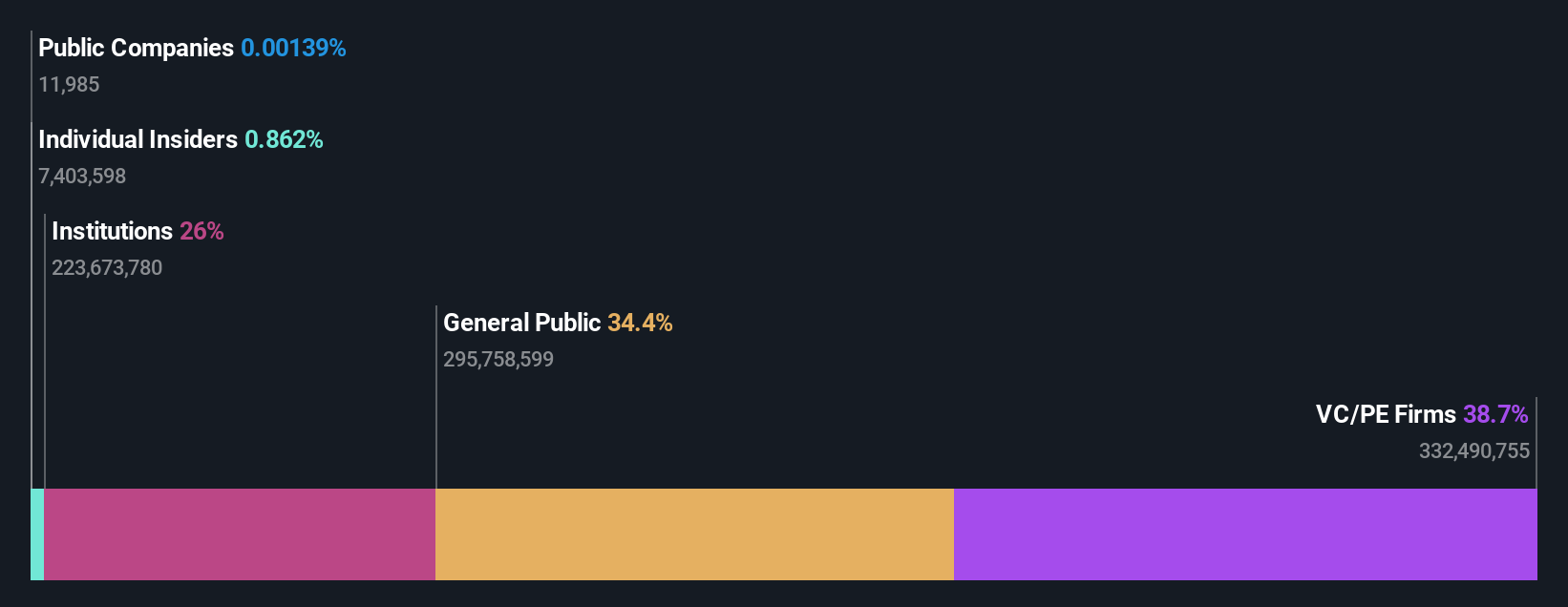Click the 26% Institutions percentage
The image size is (1568, 607).
pos(201,231)
